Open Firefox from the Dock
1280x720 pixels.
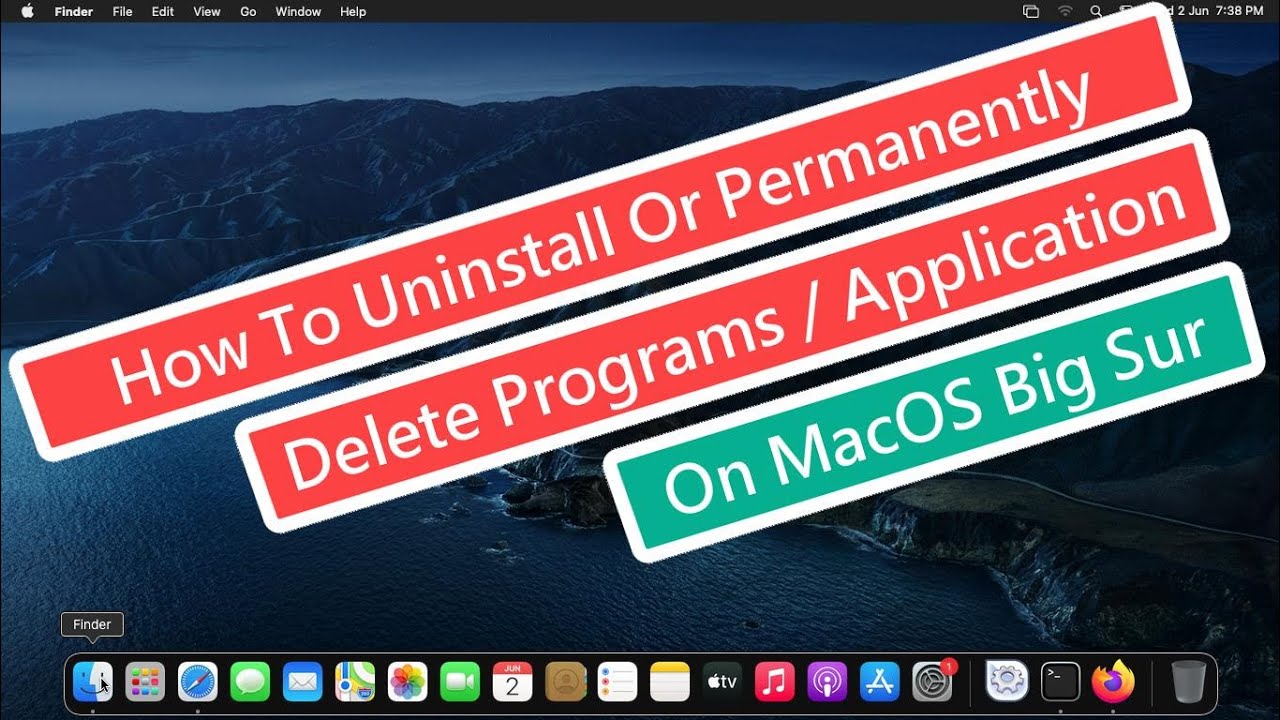(x=1113, y=682)
